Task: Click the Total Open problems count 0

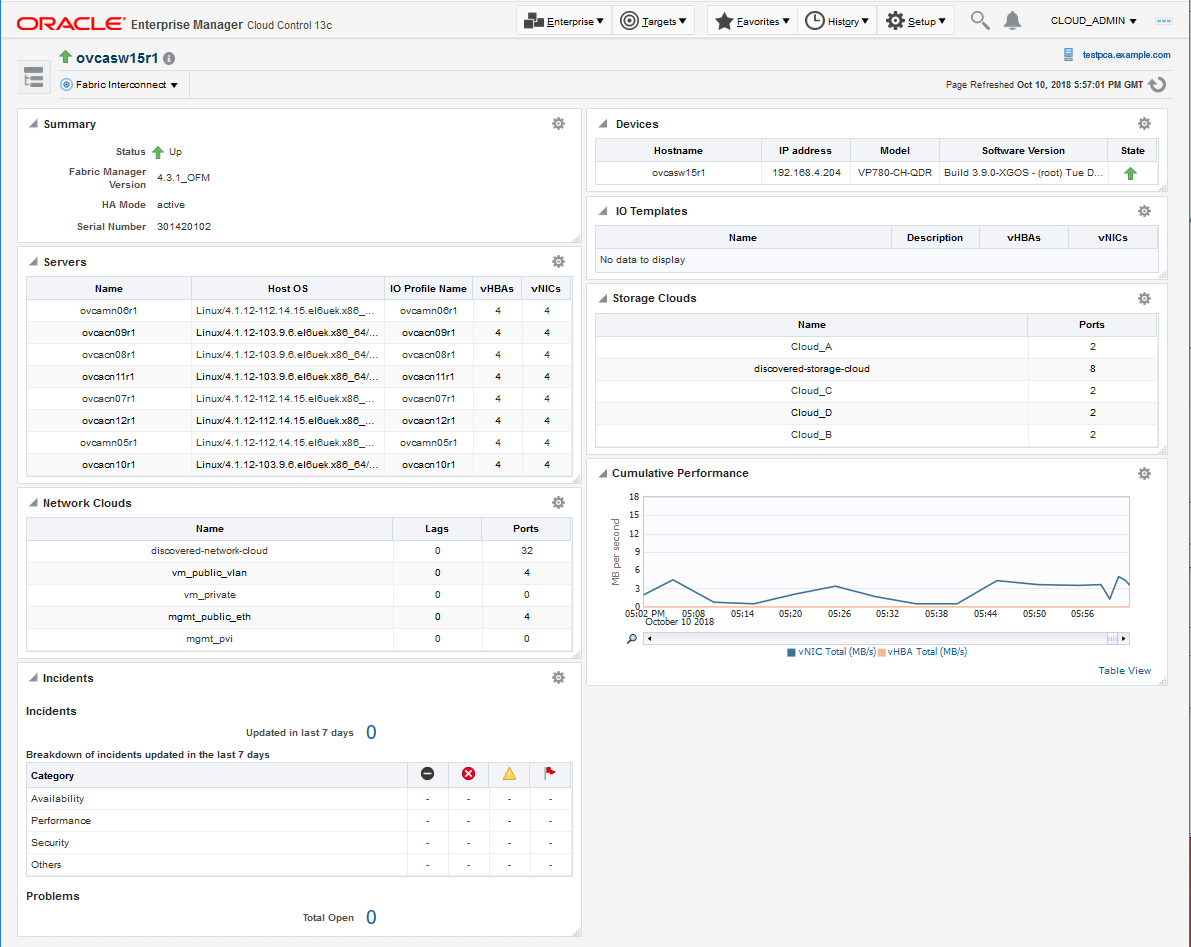Action: click(371, 917)
